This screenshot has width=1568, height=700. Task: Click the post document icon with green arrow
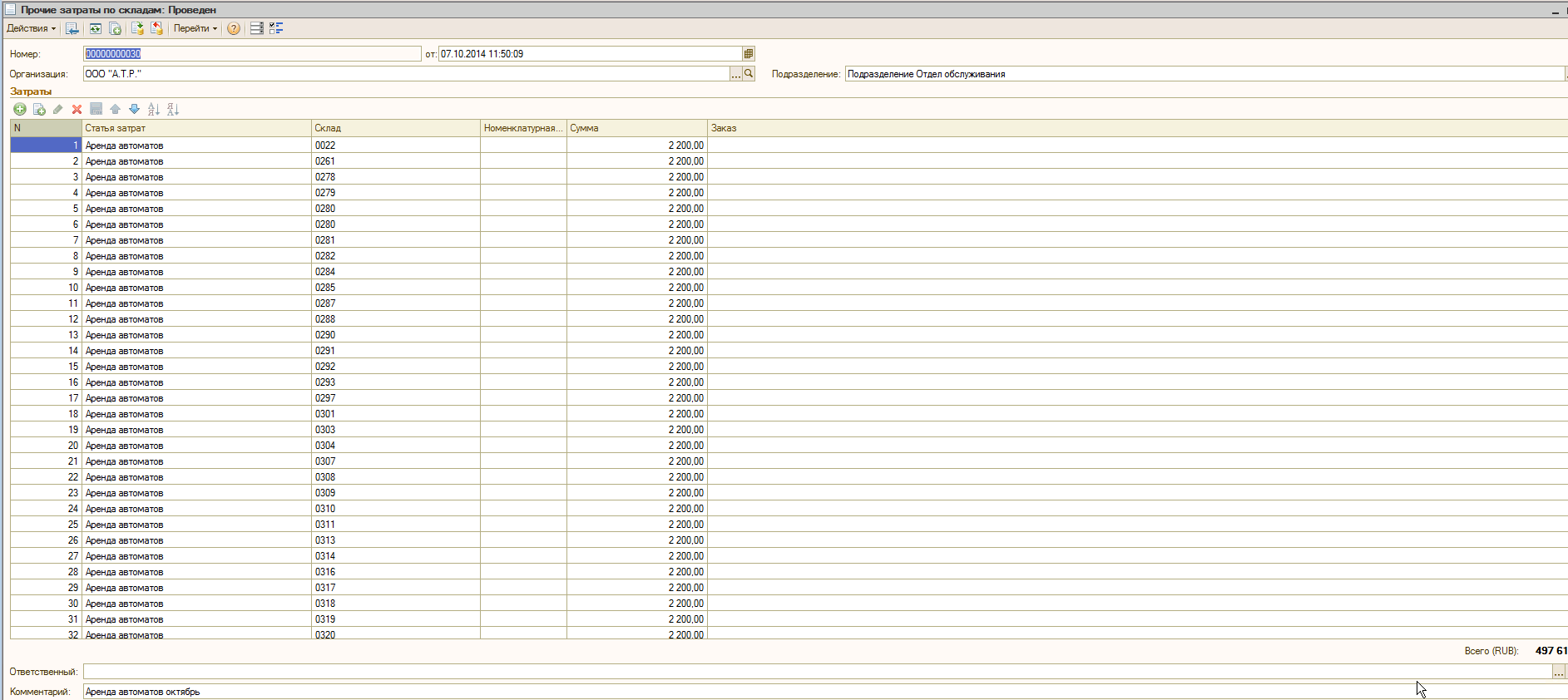(x=137, y=28)
